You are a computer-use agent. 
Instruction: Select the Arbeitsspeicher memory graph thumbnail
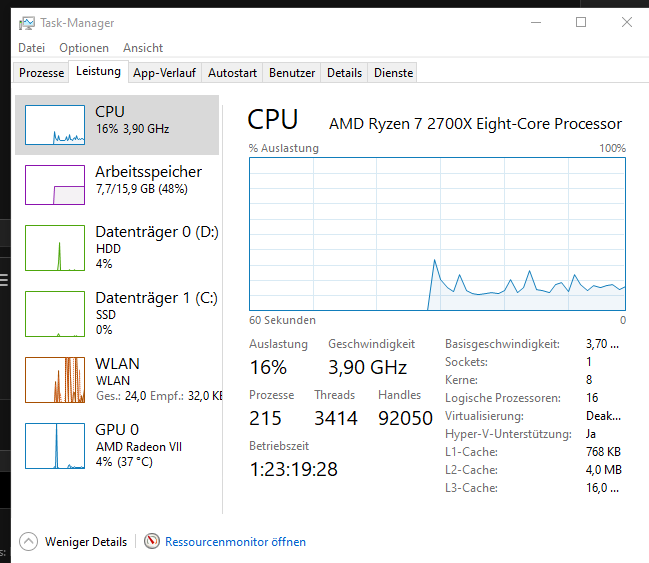click(55, 184)
